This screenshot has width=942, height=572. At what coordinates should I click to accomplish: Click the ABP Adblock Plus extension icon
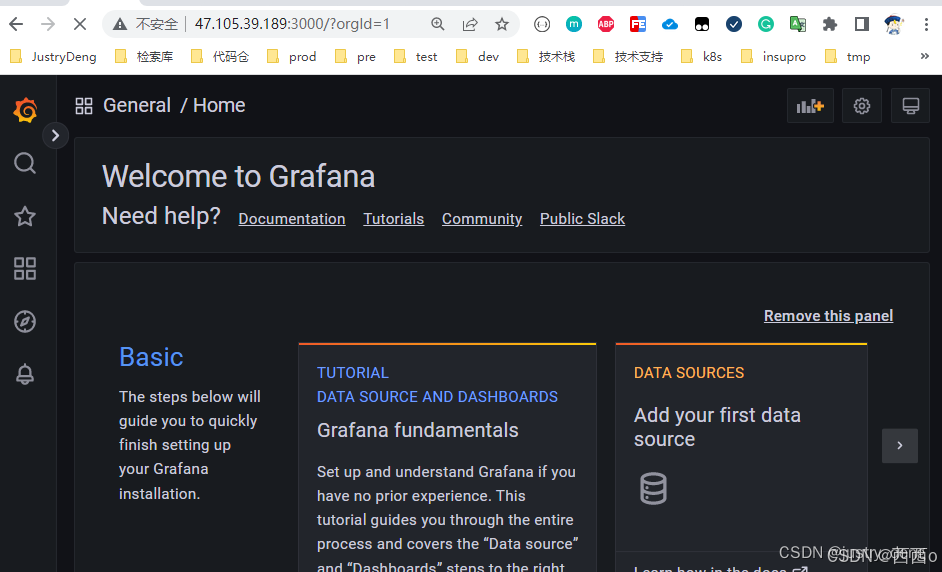pos(606,24)
